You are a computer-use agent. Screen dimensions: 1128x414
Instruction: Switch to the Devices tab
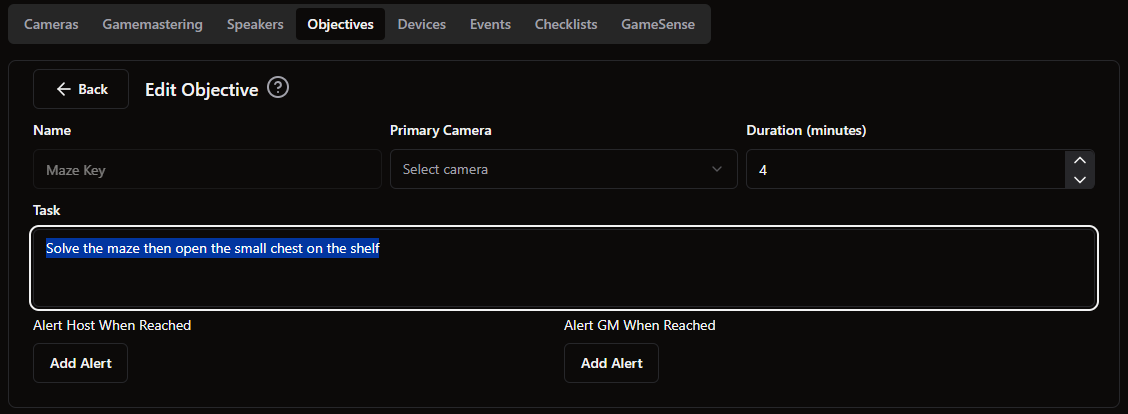[x=422, y=24]
